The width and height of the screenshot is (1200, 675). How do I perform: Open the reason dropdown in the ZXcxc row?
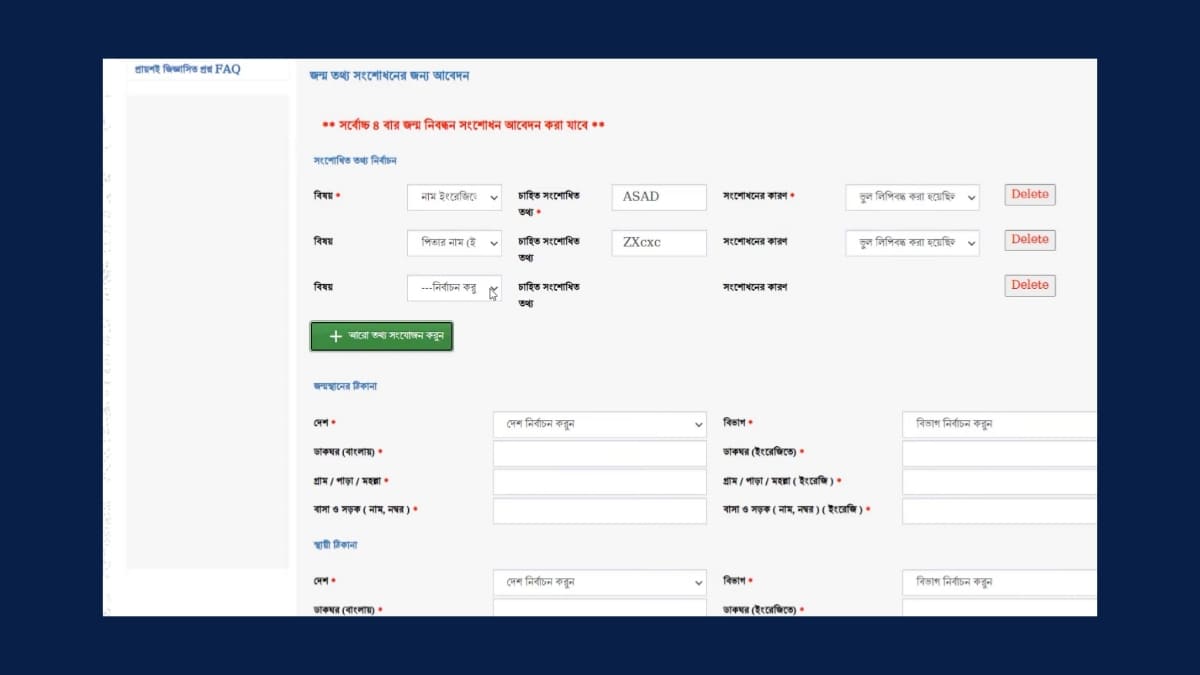point(912,243)
